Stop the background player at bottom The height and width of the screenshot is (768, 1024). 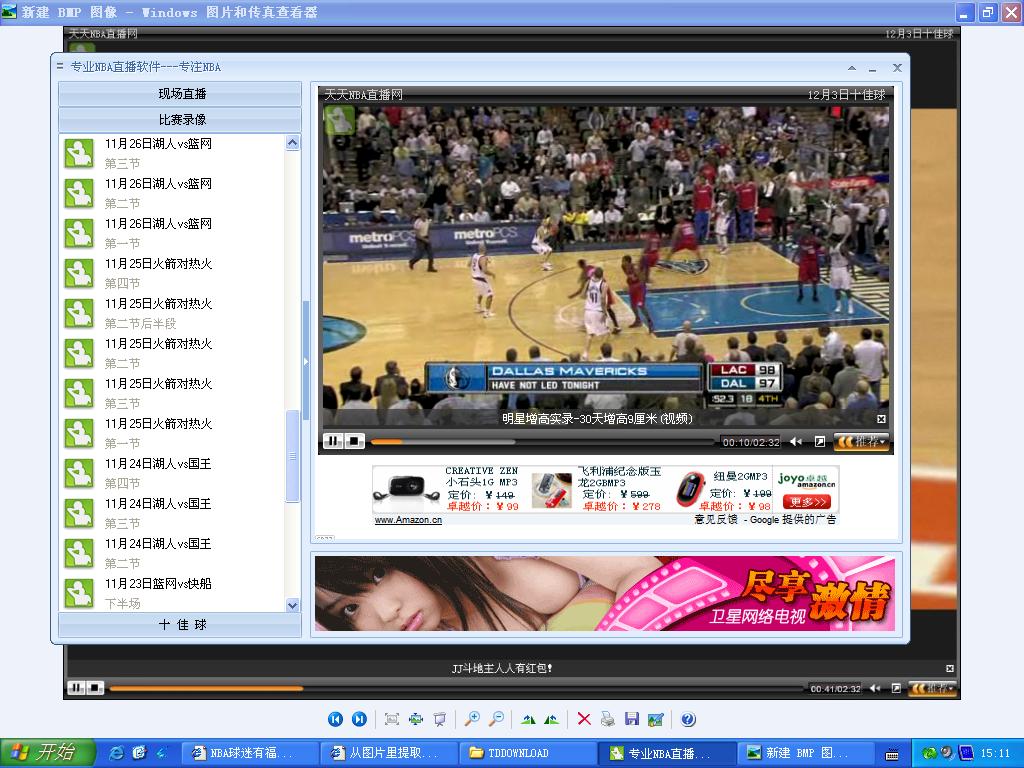click(x=95, y=688)
